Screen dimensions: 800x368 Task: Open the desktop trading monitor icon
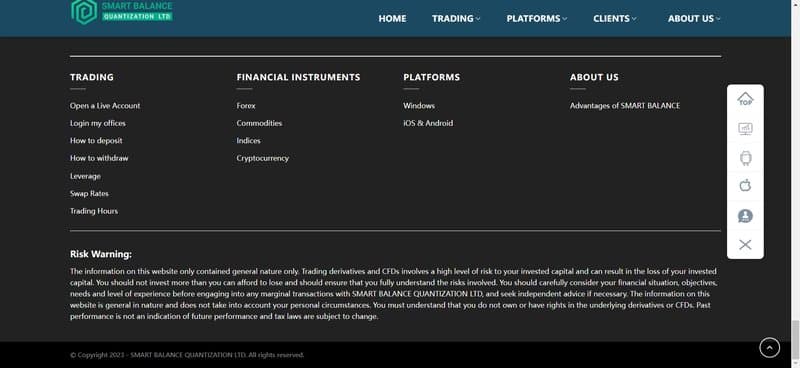tap(745, 129)
